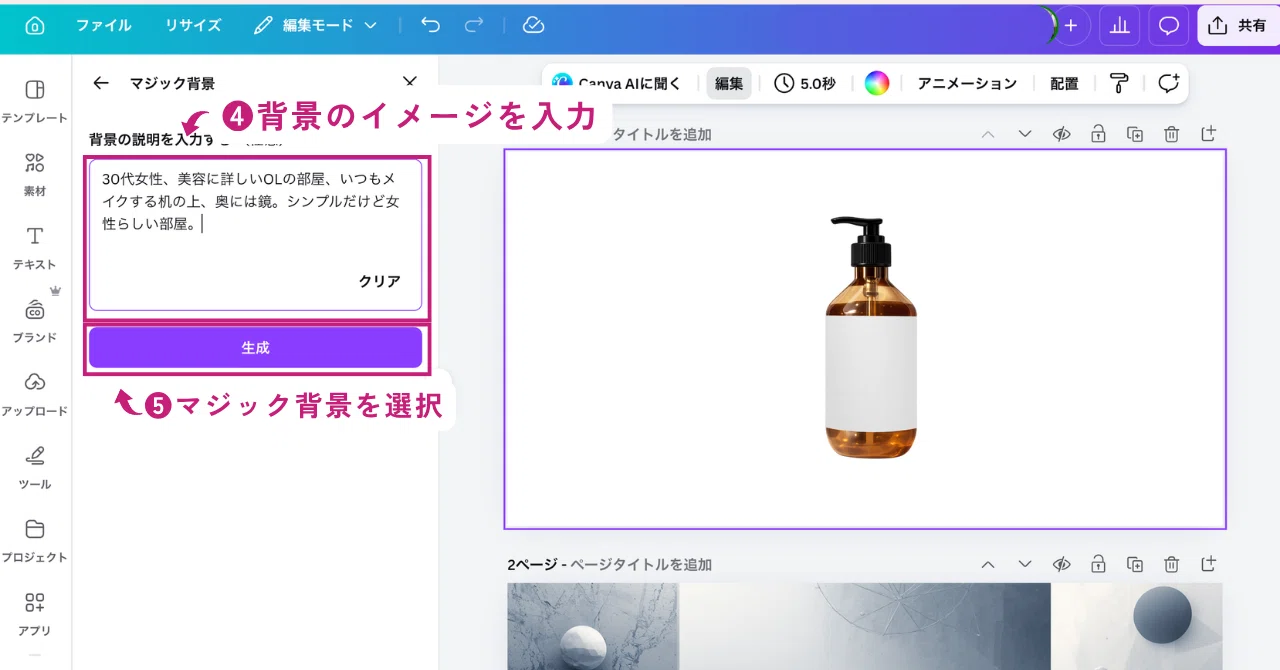This screenshot has height=670, width=1280.
Task: Toggle the lock icon for page 1
Action: point(1098,134)
